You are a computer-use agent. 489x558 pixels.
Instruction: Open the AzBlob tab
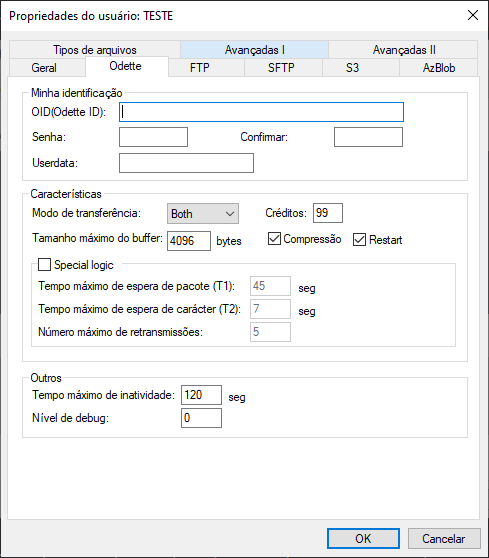[438, 68]
